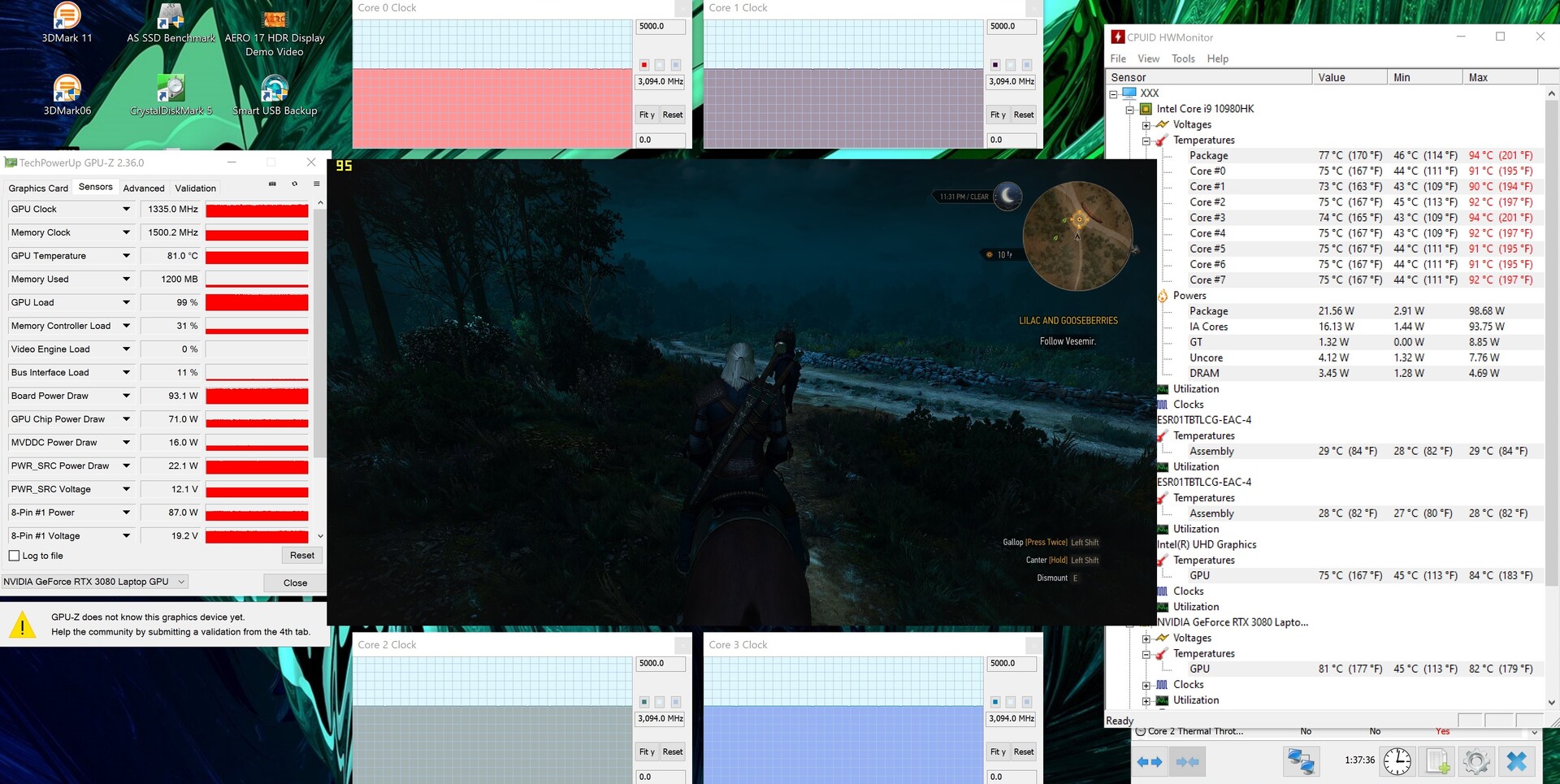The height and width of the screenshot is (784, 1560).
Task: Click the GPU Temperature red graph bar
Action: point(257,256)
